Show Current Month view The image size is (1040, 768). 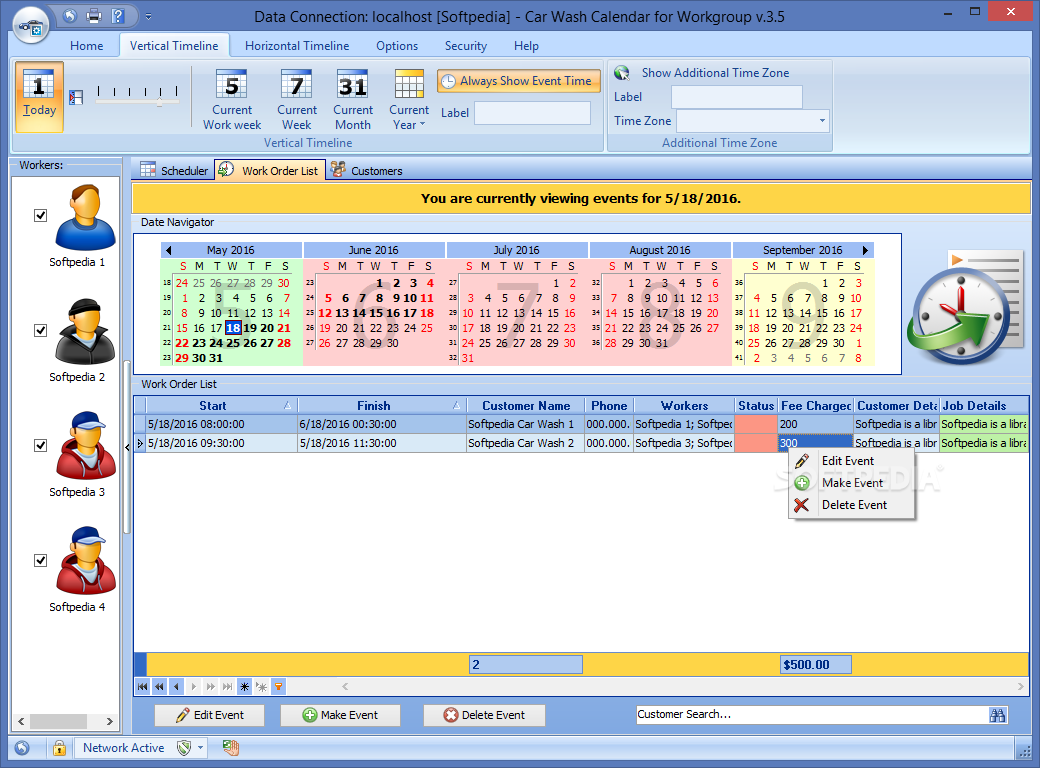(353, 99)
